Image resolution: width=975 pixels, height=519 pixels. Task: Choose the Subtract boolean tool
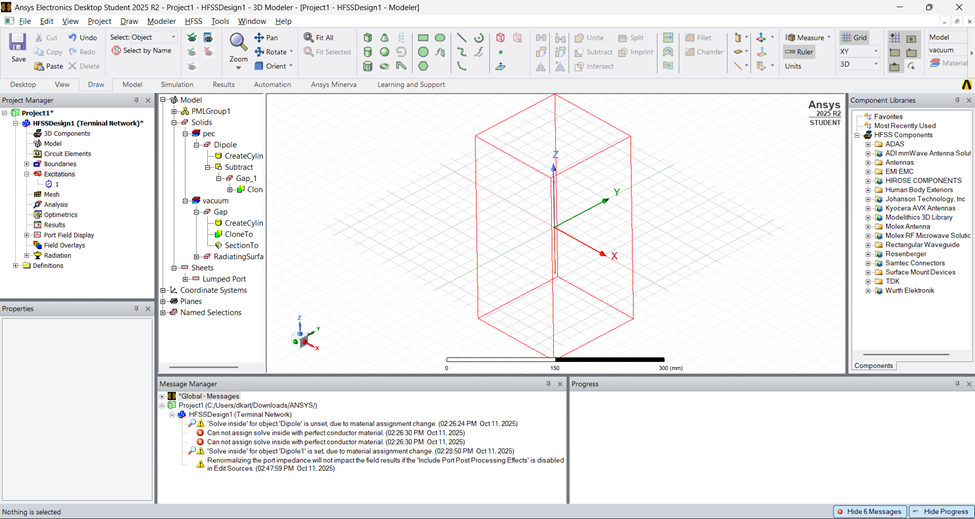592,52
